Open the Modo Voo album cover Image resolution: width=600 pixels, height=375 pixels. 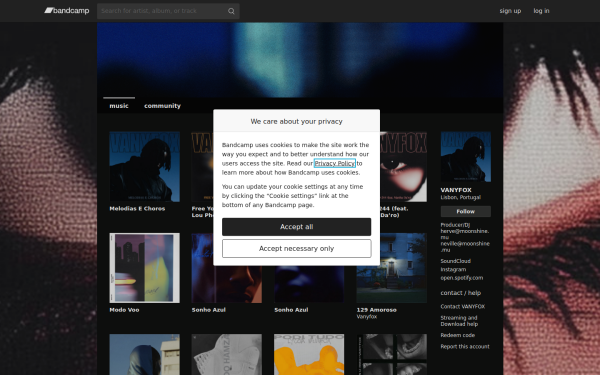pos(145,268)
